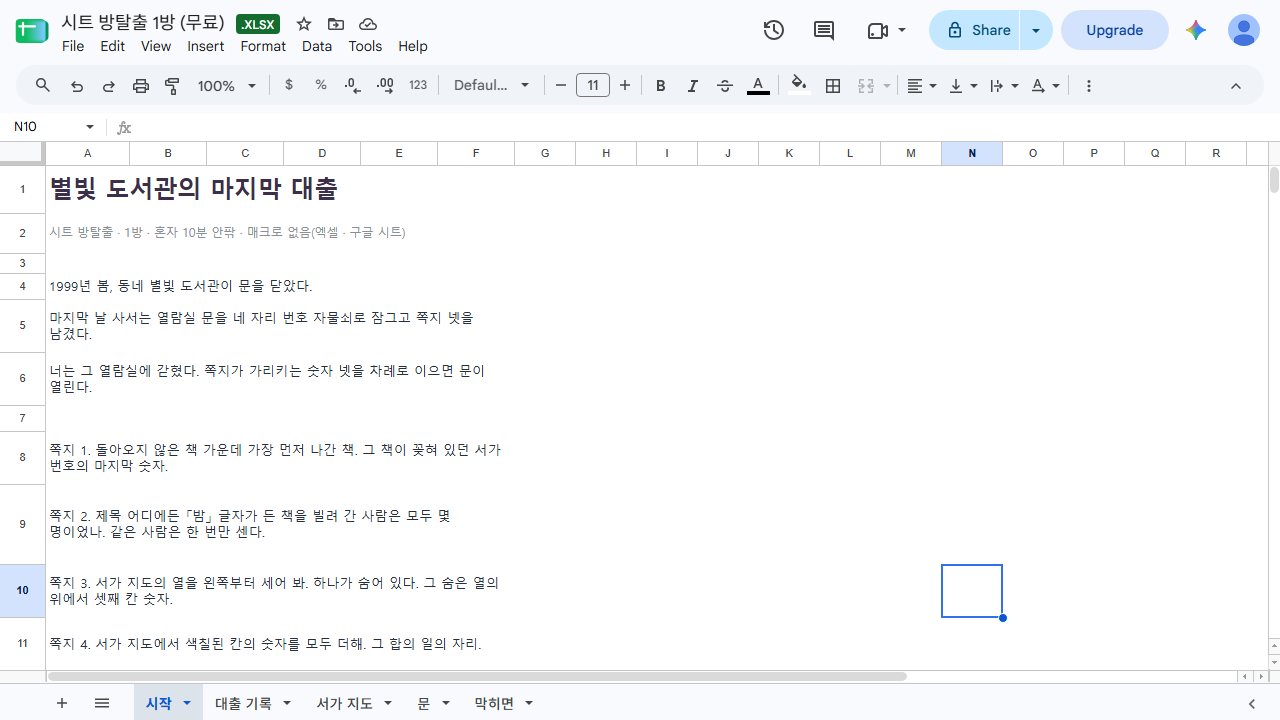
Task: Add a new sheet
Action: (x=62, y=703)
